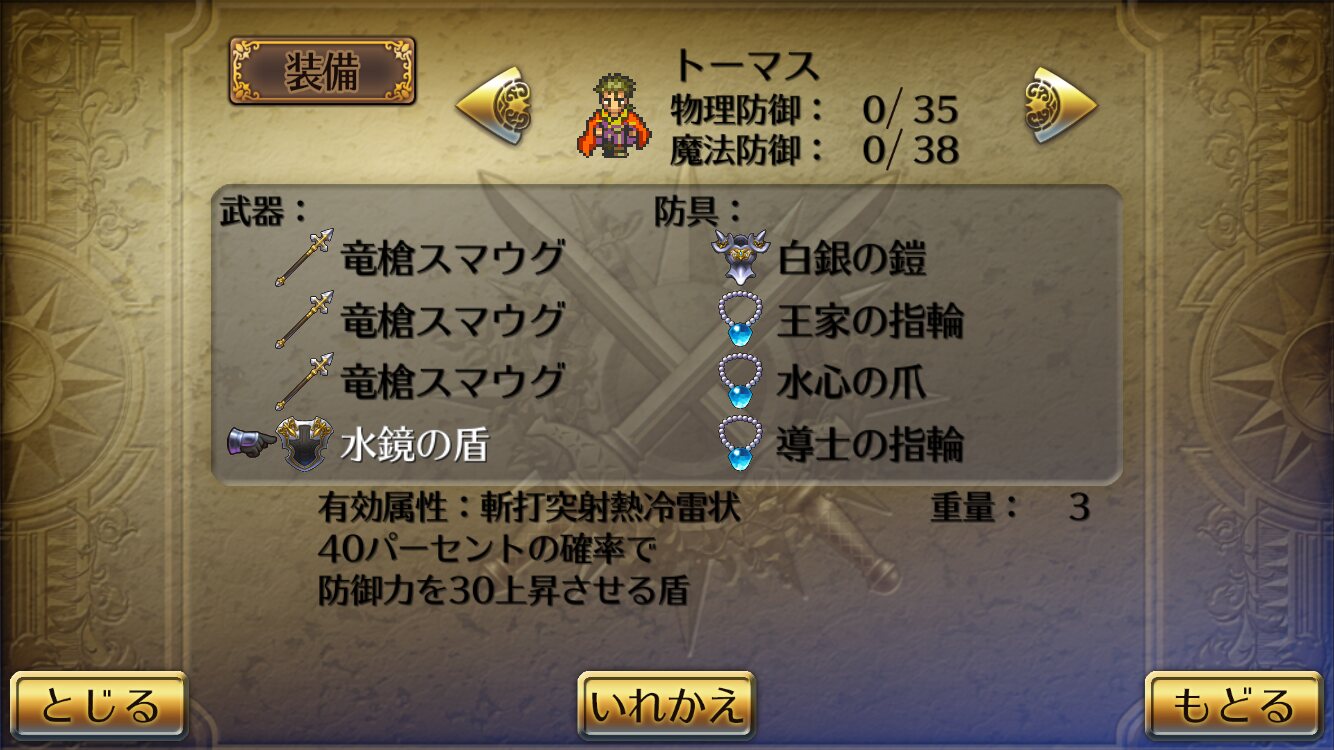Select the 水鏡の盾 equipment entry text
The width and height of the screenshot is (1334, 750).
pyautogui.click(x=414, y=445)
